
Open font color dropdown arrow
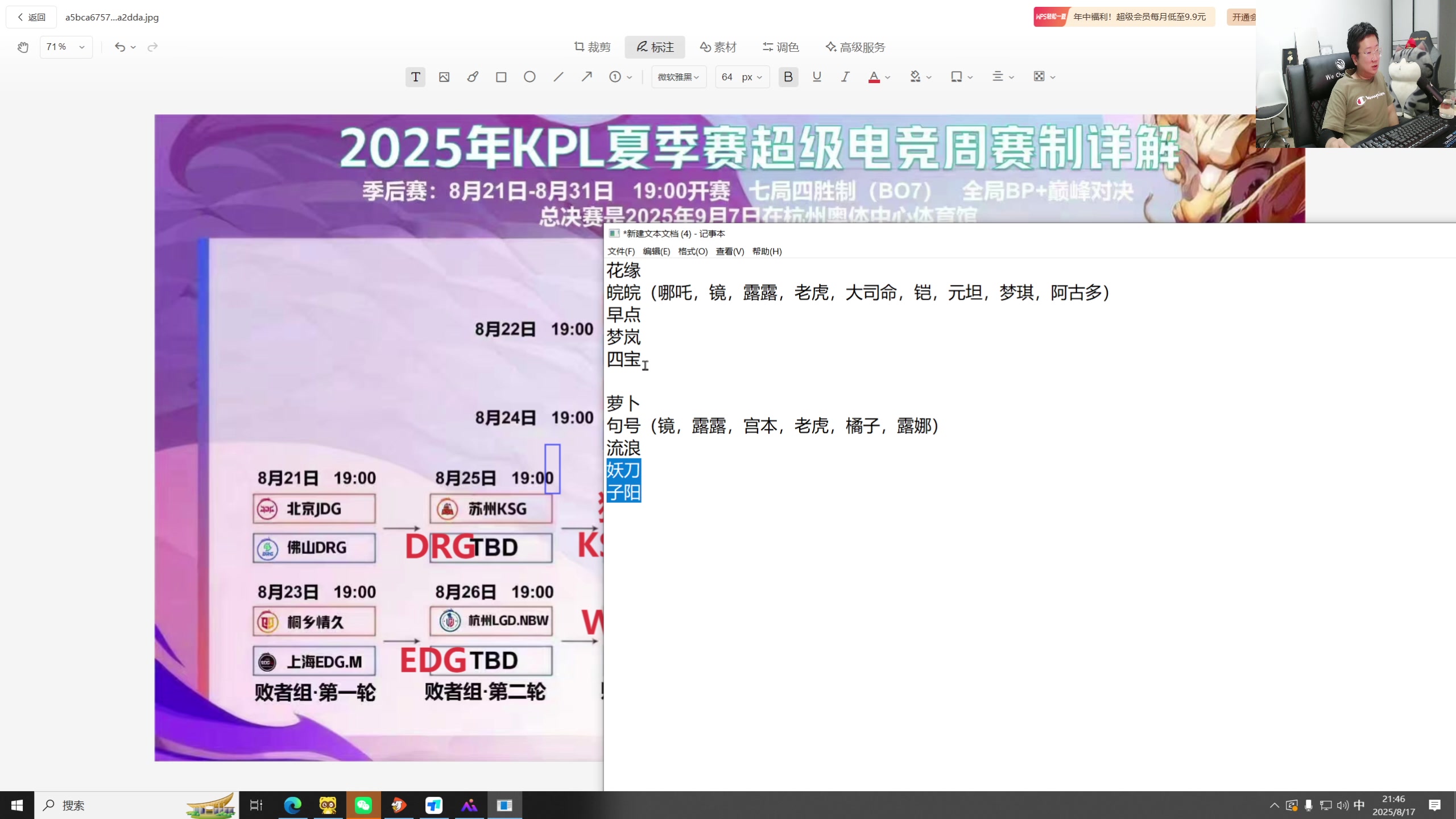pos(887,77)
